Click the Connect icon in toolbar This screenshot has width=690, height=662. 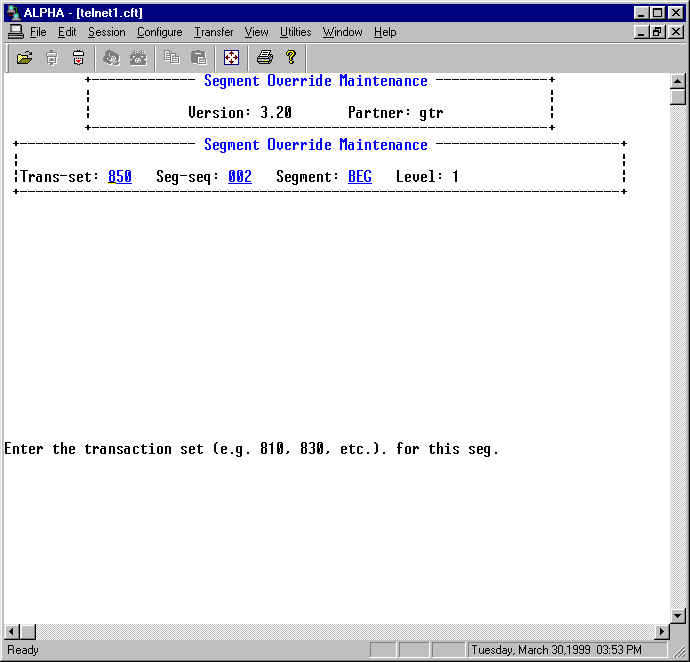tap(111, 58)
